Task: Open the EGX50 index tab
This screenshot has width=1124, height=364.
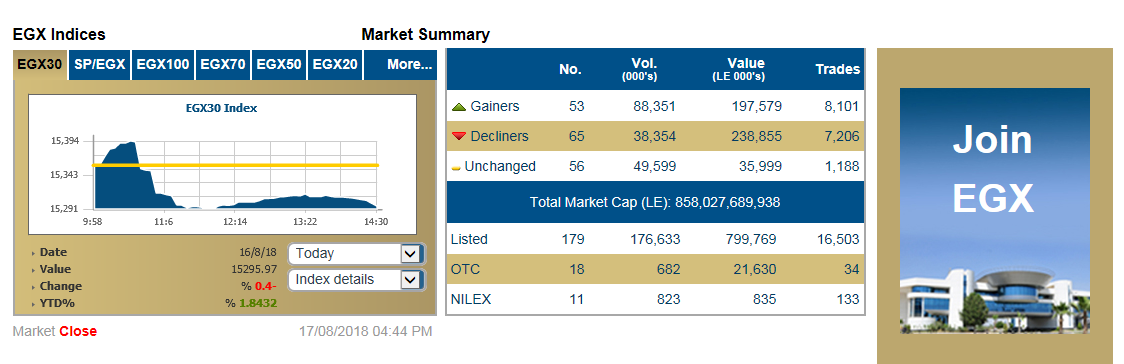Action: click(279, 64)
